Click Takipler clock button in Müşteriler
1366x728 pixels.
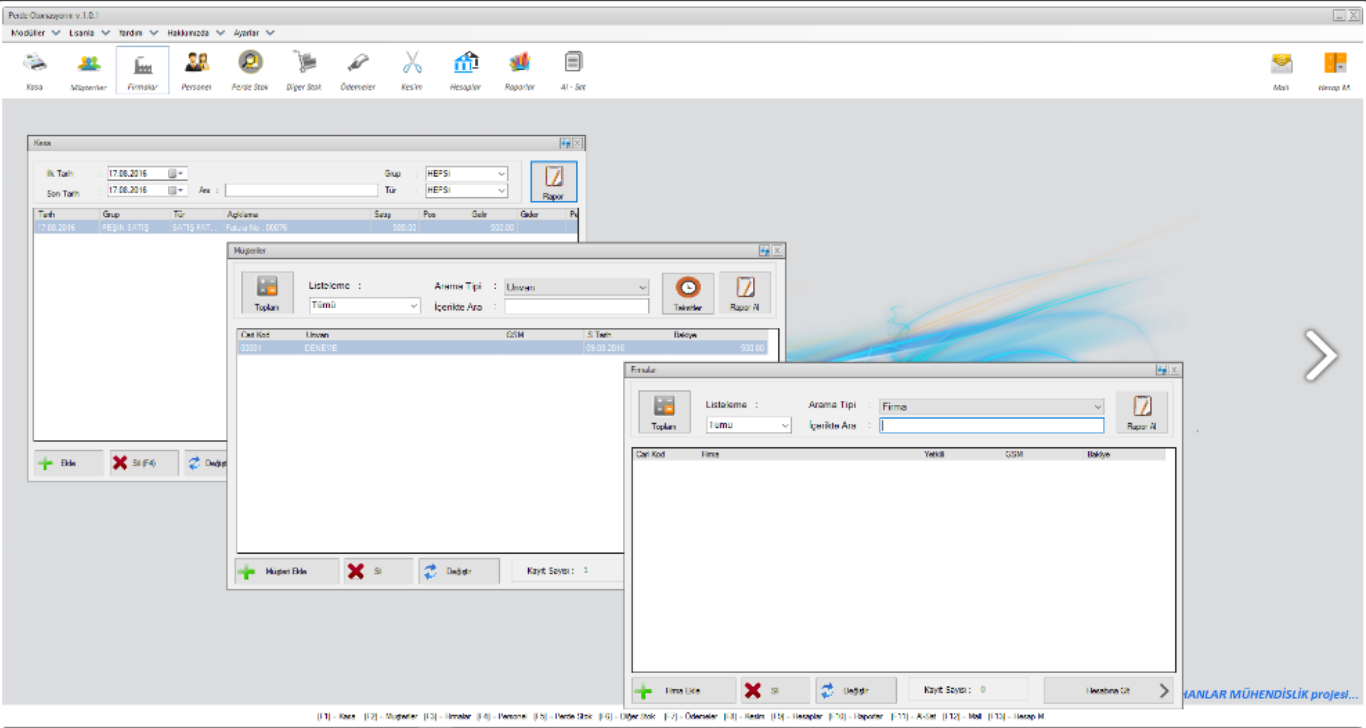point(688,293)
